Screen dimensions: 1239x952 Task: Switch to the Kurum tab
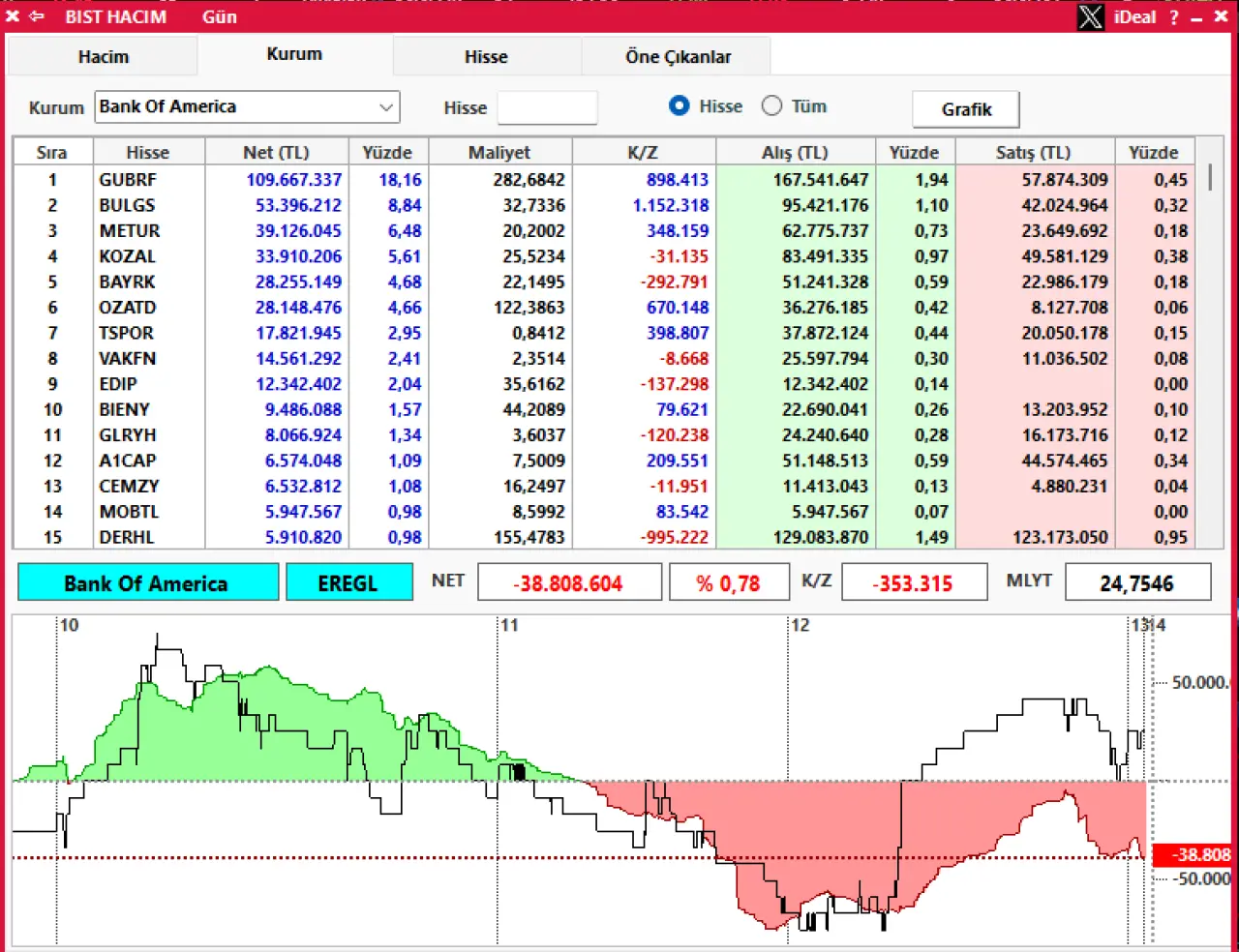tap(294, 54)
